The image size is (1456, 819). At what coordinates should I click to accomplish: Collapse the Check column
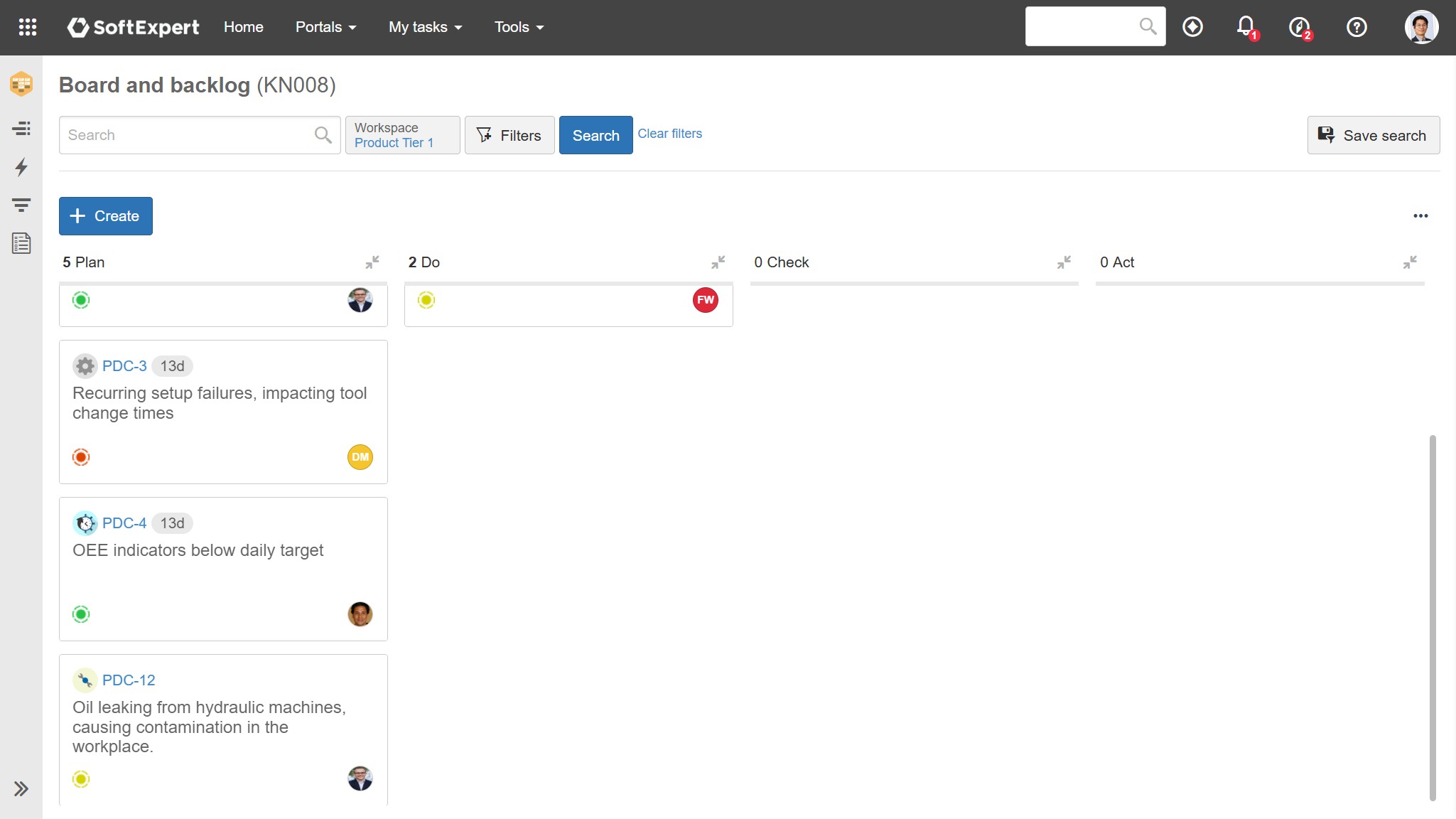(1064, 262)
